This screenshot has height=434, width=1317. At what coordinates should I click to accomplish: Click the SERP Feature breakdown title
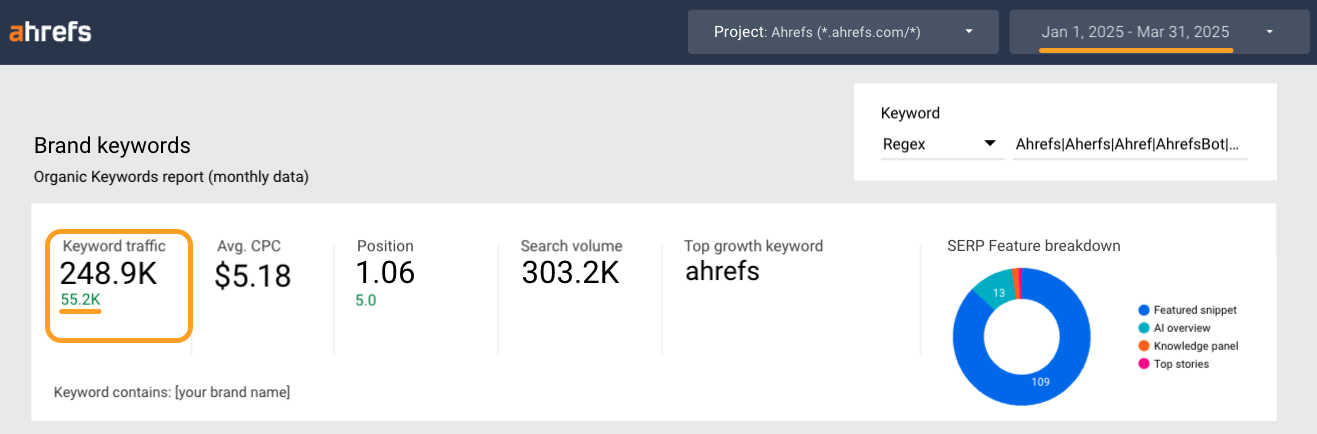[1033, 245]
